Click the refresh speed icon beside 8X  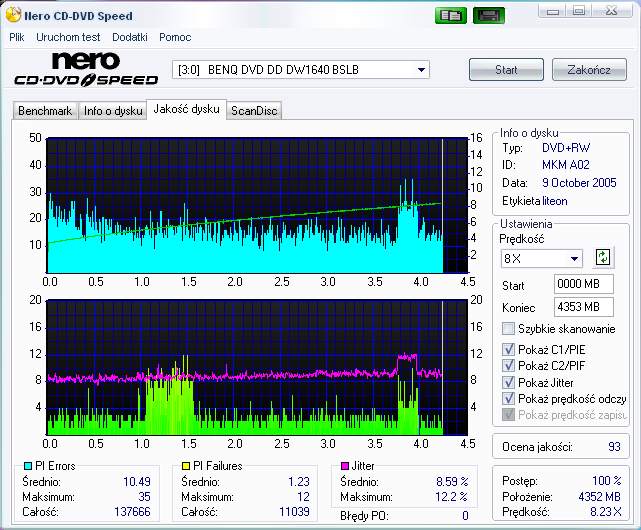click(603, 258)
